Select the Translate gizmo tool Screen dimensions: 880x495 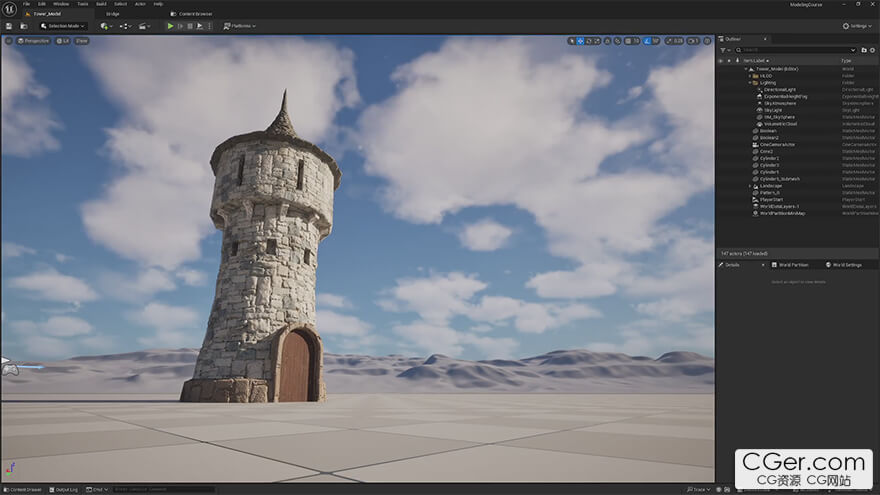coord(580,41)
